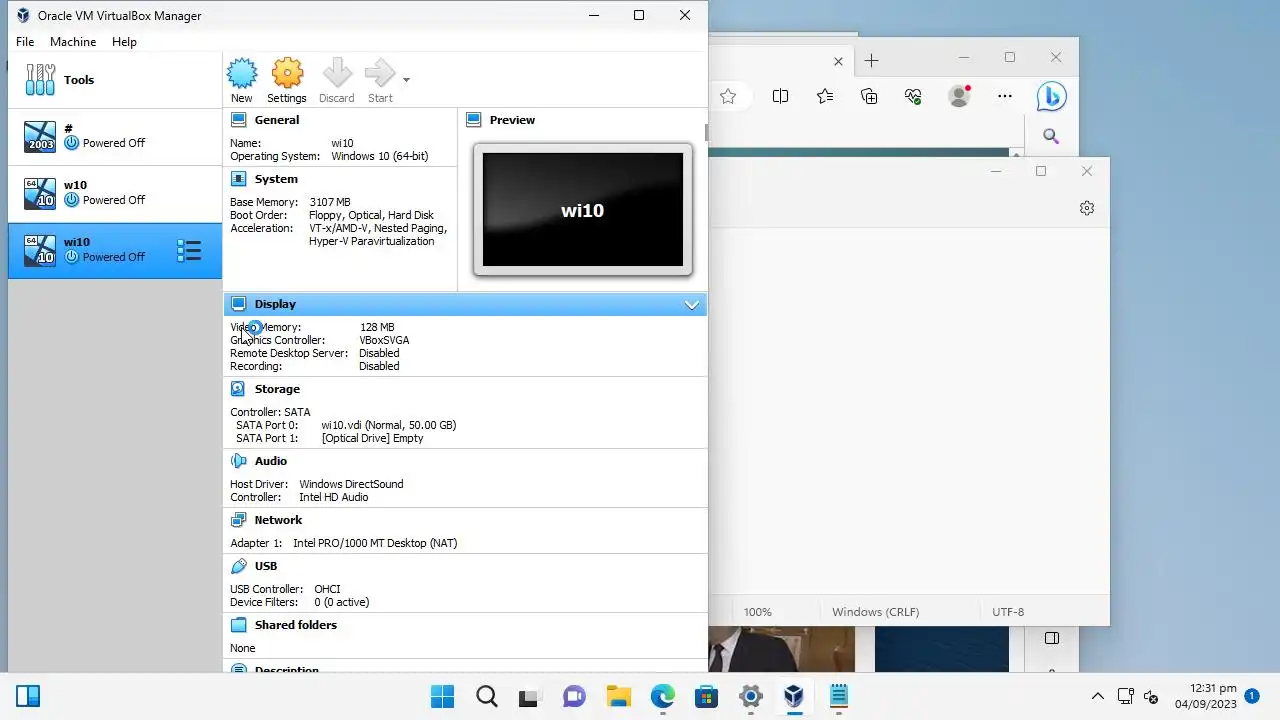Click the Audio section speaker icon

(238, 461)
